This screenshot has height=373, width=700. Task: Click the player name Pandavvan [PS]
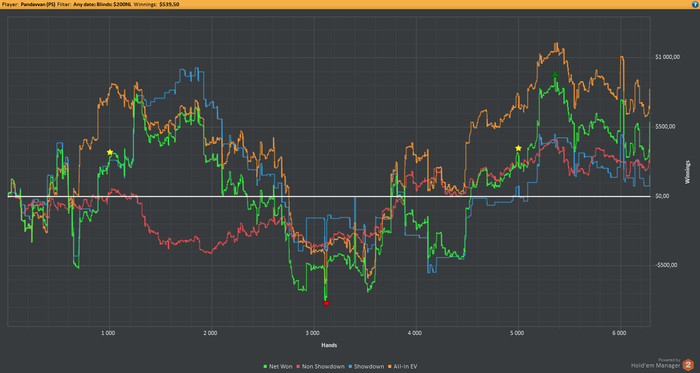(38, 4)
